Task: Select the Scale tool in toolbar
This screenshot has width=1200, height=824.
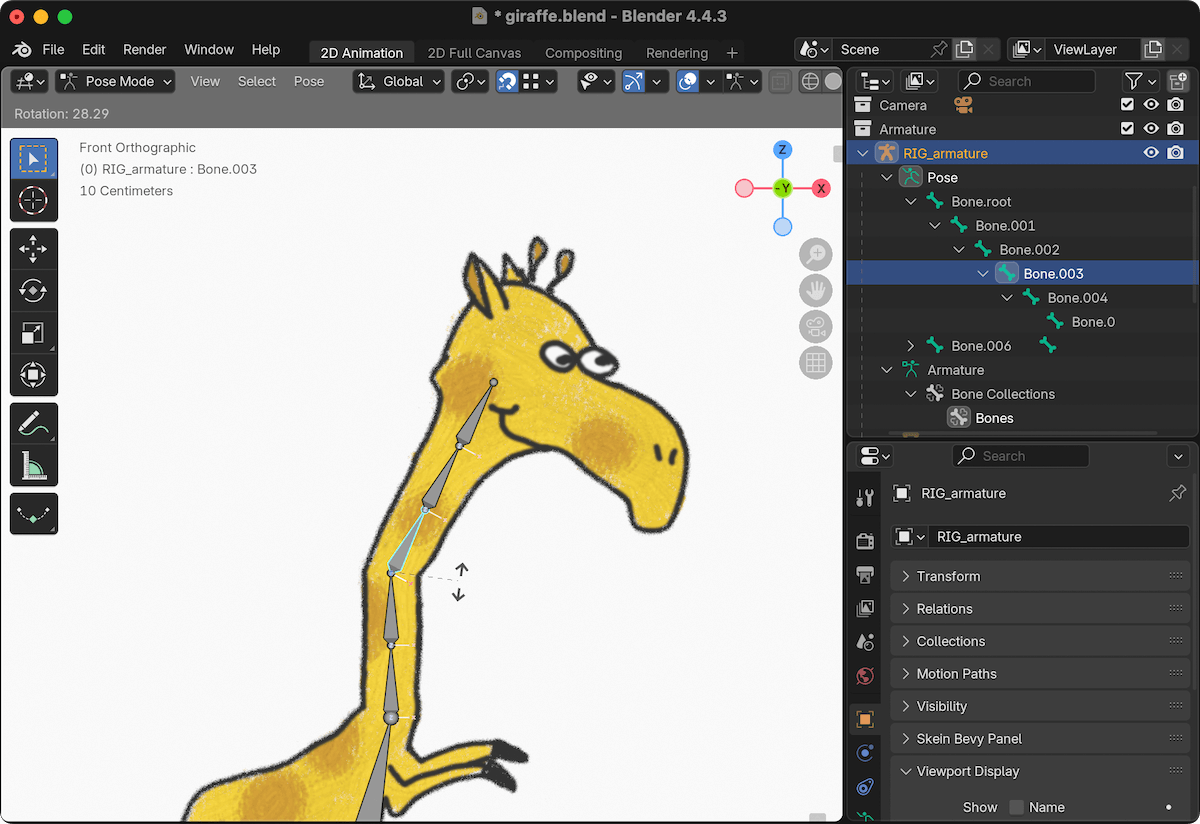Action: 33,333
